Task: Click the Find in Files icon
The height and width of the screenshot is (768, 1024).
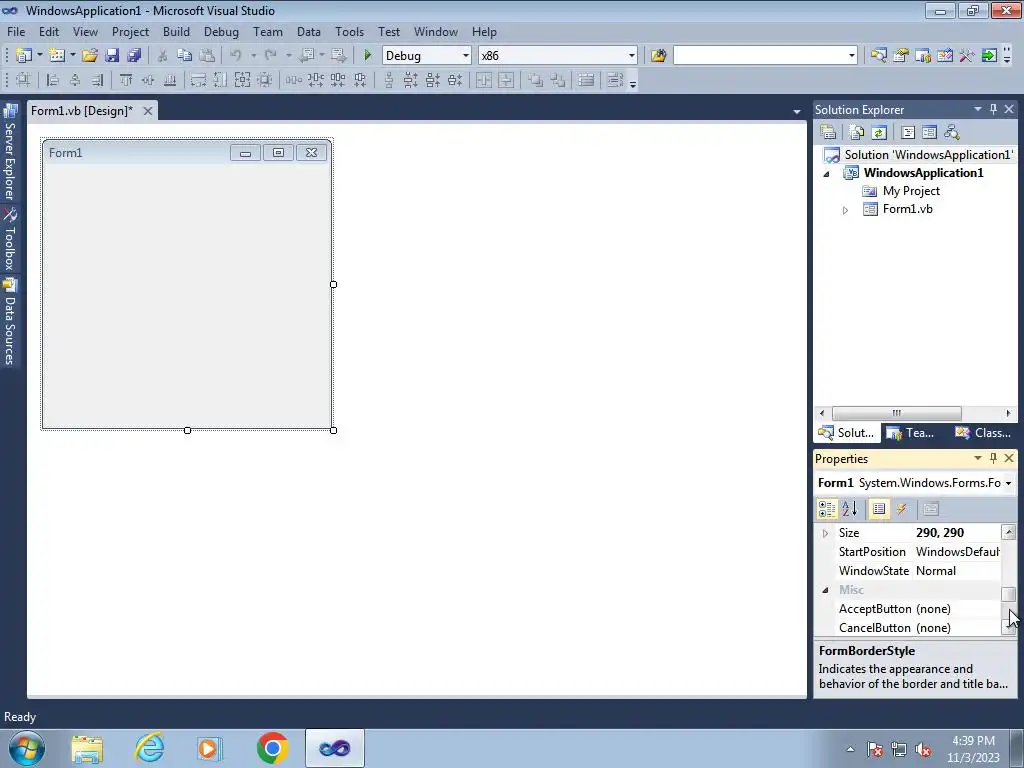Action: tap(658, 56)
